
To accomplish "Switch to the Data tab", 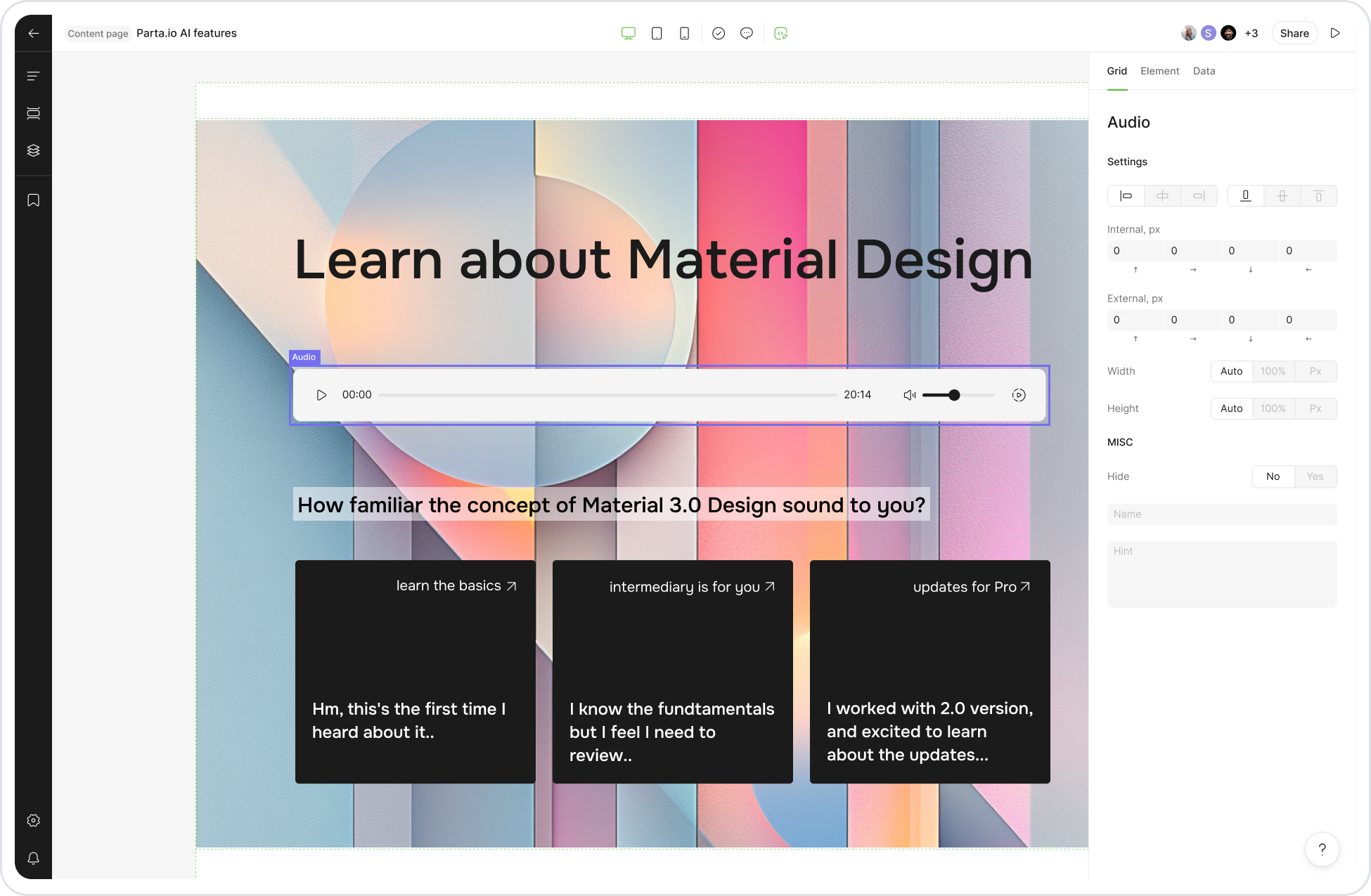I will tap(1204, 71).
